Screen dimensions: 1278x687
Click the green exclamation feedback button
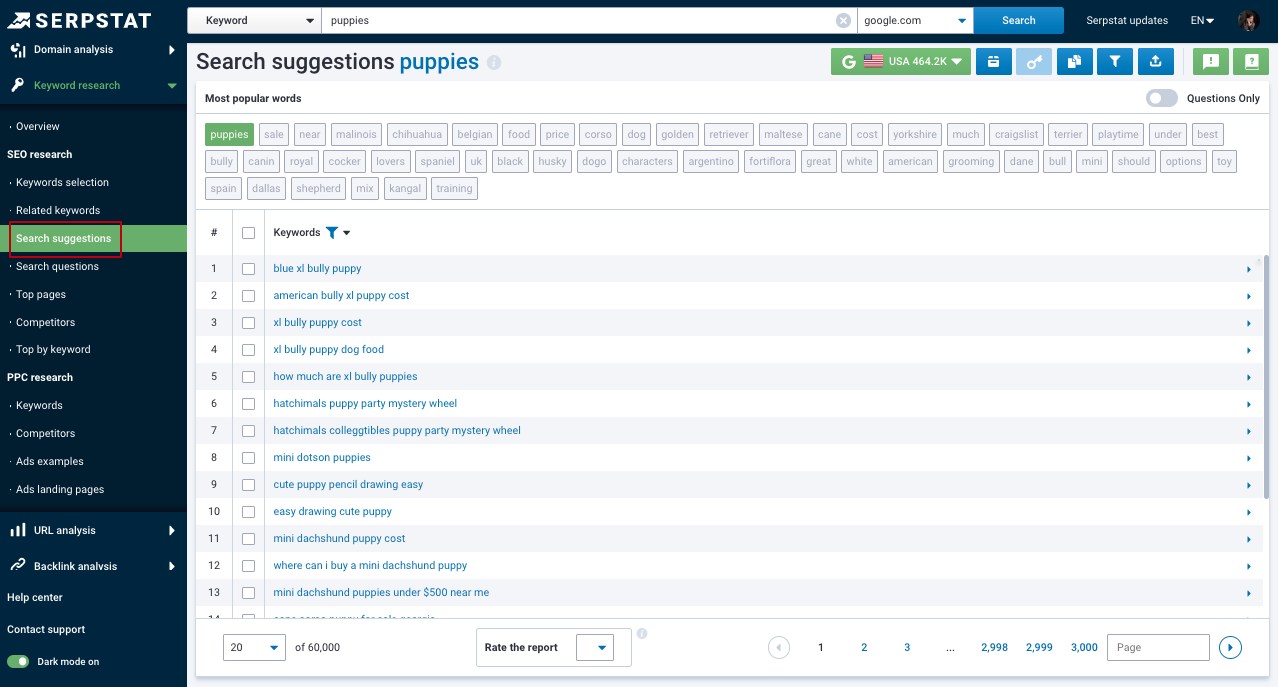[1211, 62]
